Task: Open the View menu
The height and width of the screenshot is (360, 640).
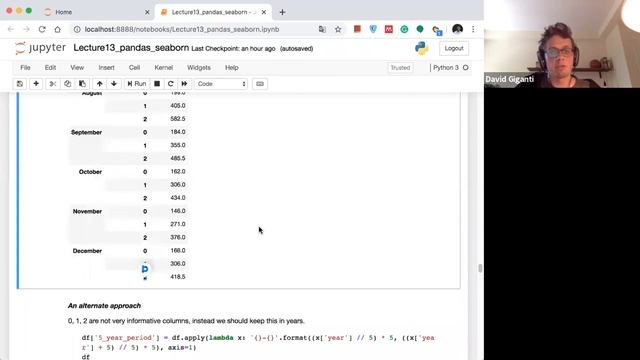Action: point(77,68)
